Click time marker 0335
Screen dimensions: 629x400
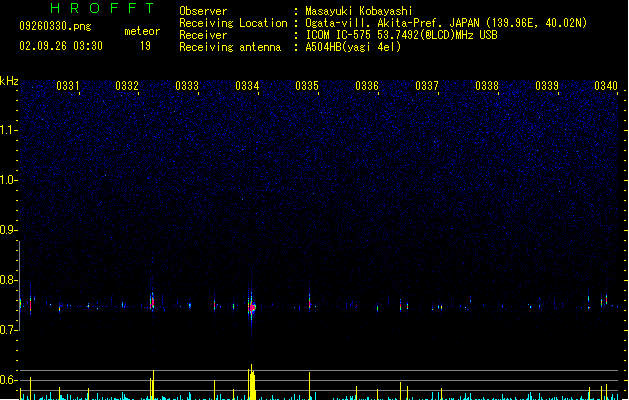[x=307, y=86]
